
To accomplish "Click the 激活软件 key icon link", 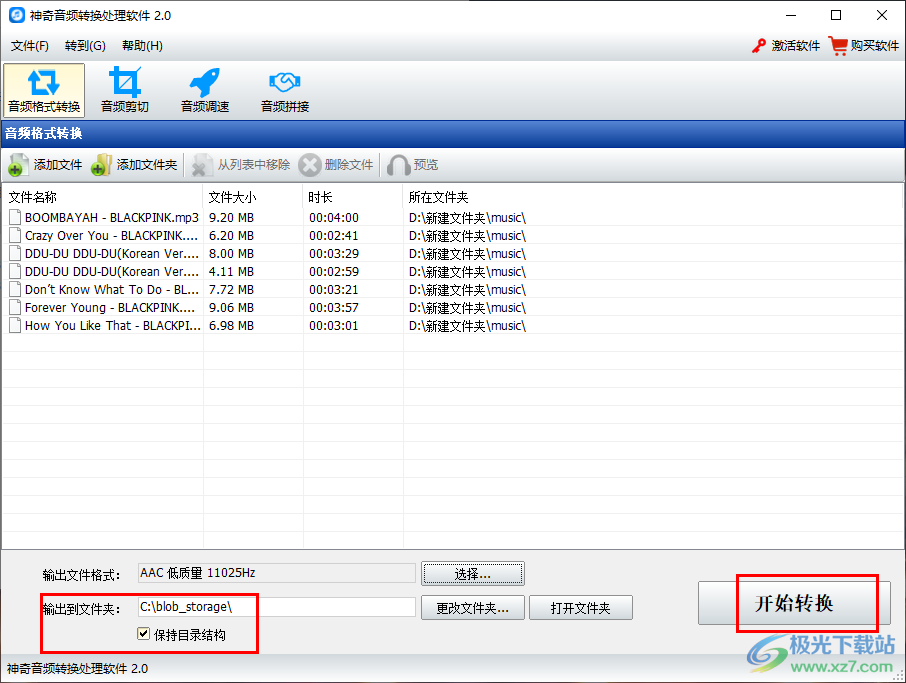I will click(x=786, y=46).
